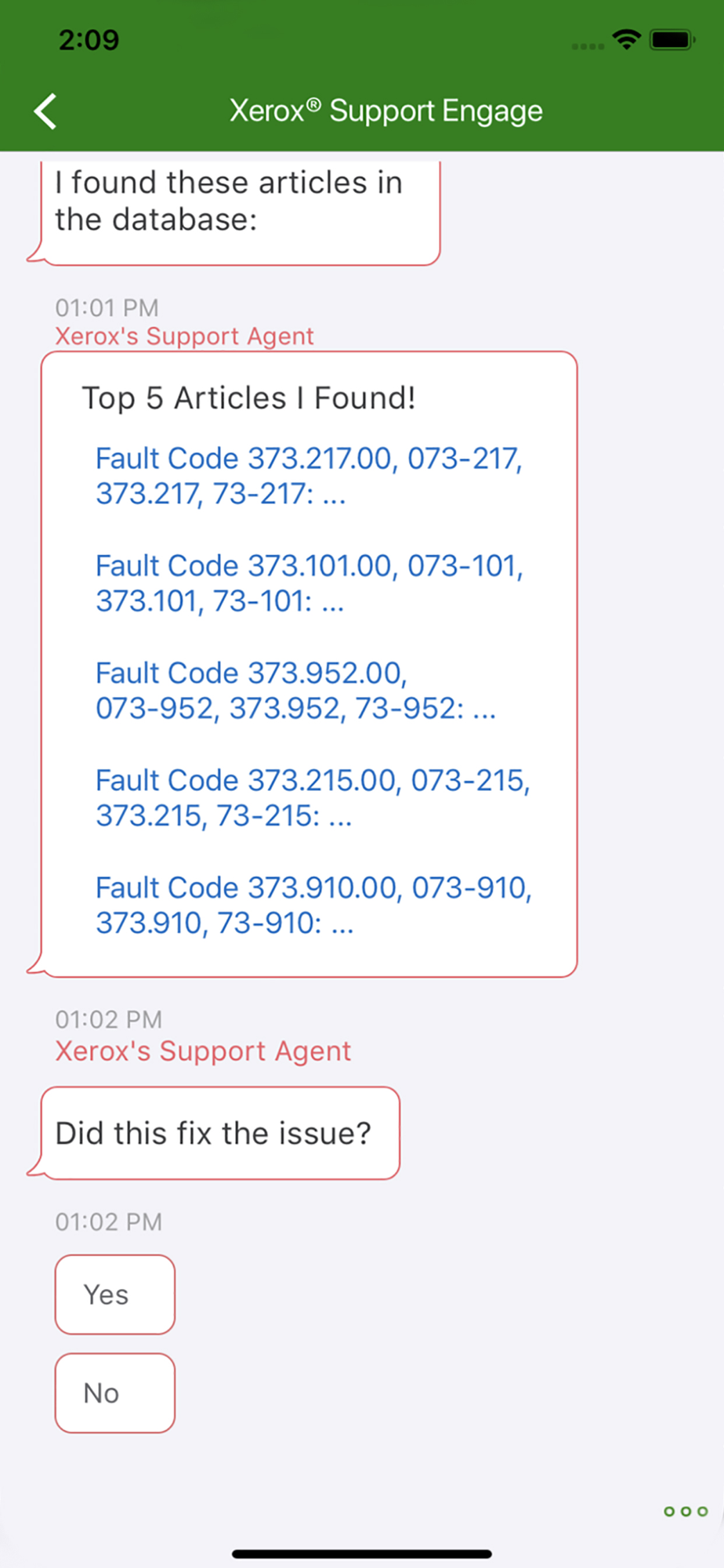Viewport: 724px width, 1568px height.
Task: Open Fault Code 373.215.00 article link
Action: pos(313,798)
